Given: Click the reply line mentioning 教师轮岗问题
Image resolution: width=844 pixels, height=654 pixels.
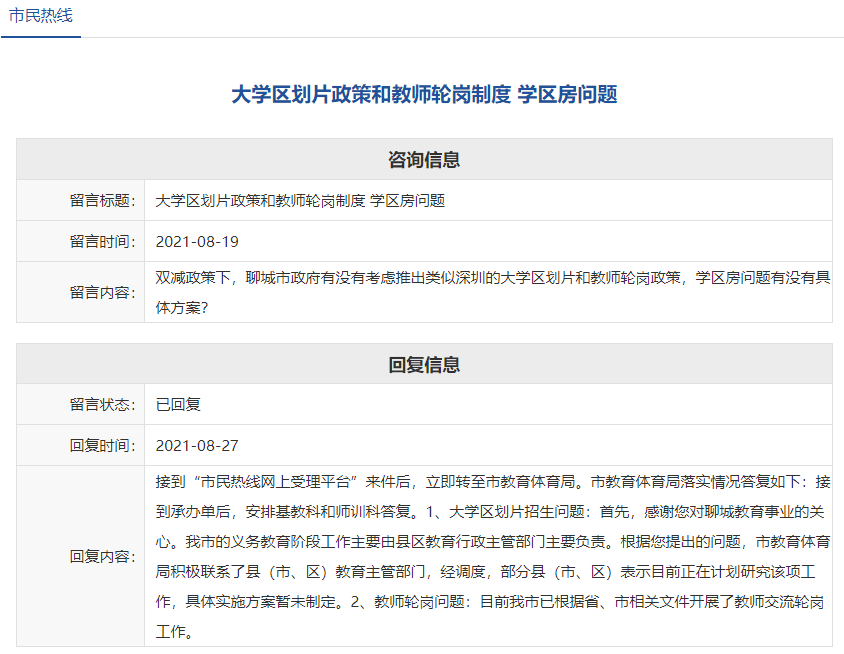Looking at the screenshot, I should [490, 601].
